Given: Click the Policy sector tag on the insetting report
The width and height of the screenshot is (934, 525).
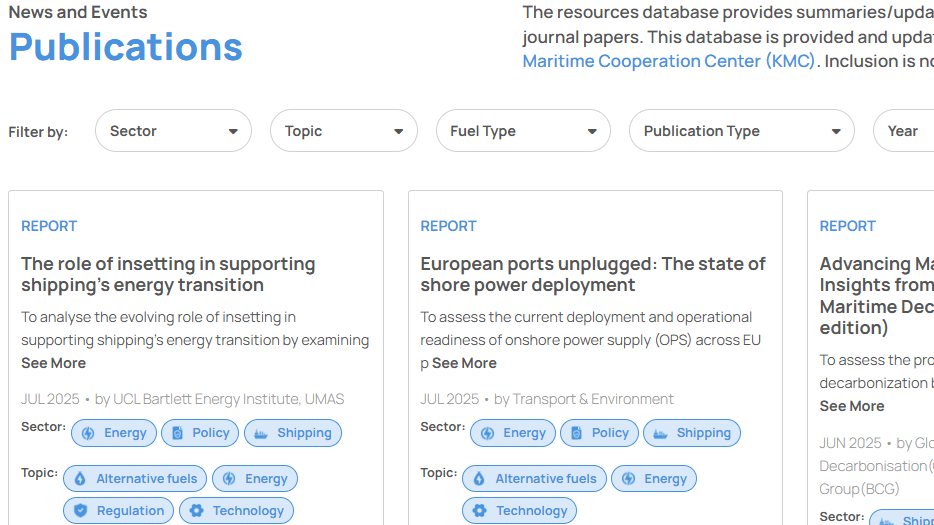Looking at the screenshot, I should pos(201,433).
